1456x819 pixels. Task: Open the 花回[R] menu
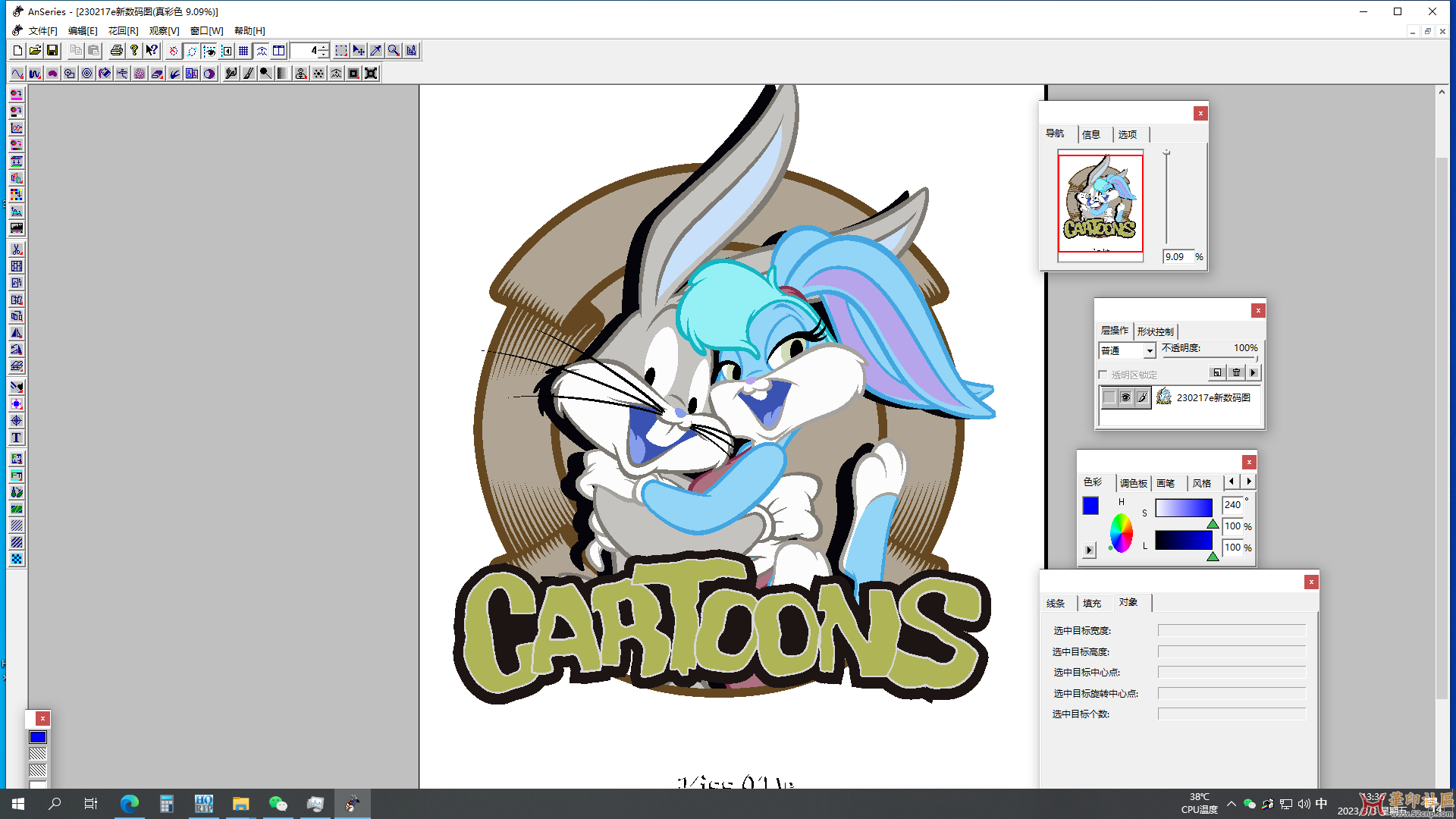click(x=123, y=31)
